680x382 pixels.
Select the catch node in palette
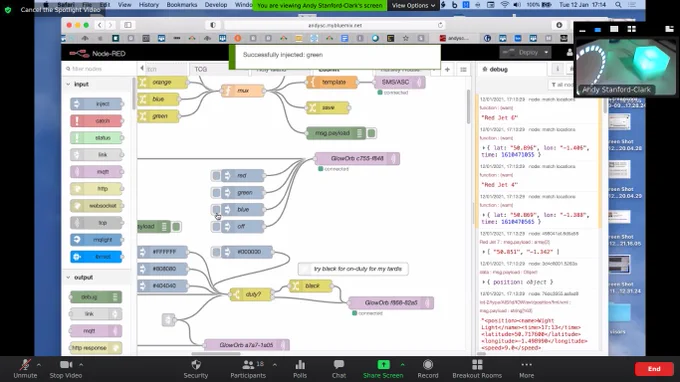coord(96,121)
